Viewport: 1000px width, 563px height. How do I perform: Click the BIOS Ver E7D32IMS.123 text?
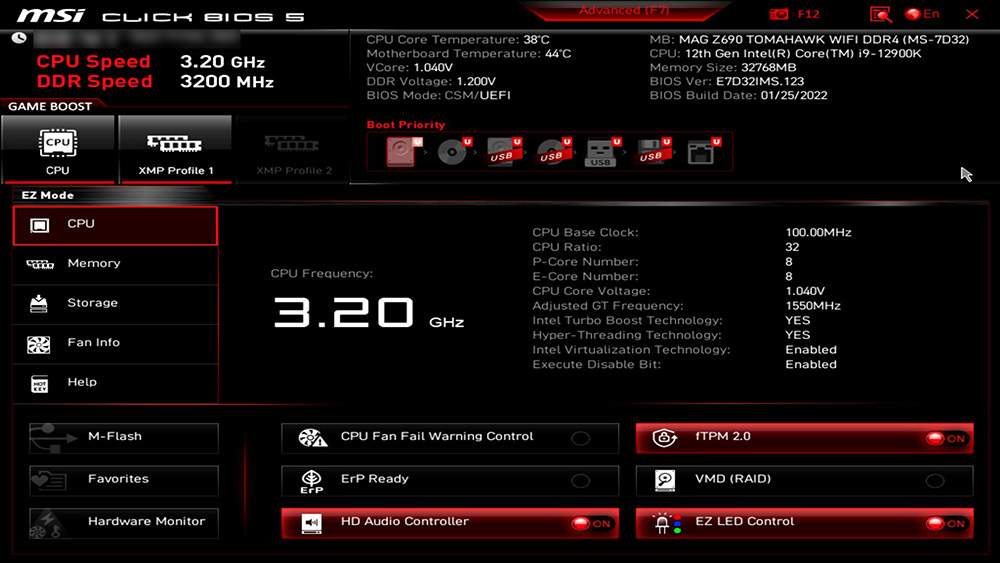(726, 82)
